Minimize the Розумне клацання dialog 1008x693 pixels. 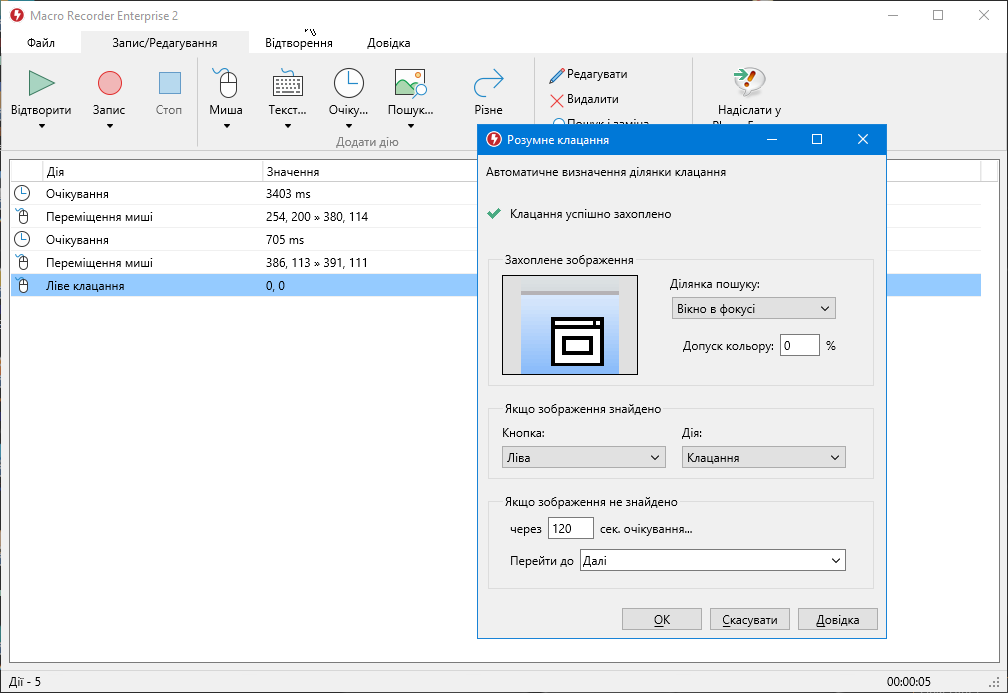(x=772, y=140)
